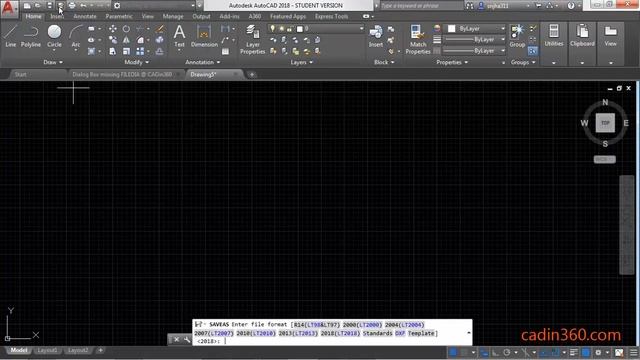Open Layer Properties manager
The width and height of the screenshot is (640, 360).
click(252, 39)
